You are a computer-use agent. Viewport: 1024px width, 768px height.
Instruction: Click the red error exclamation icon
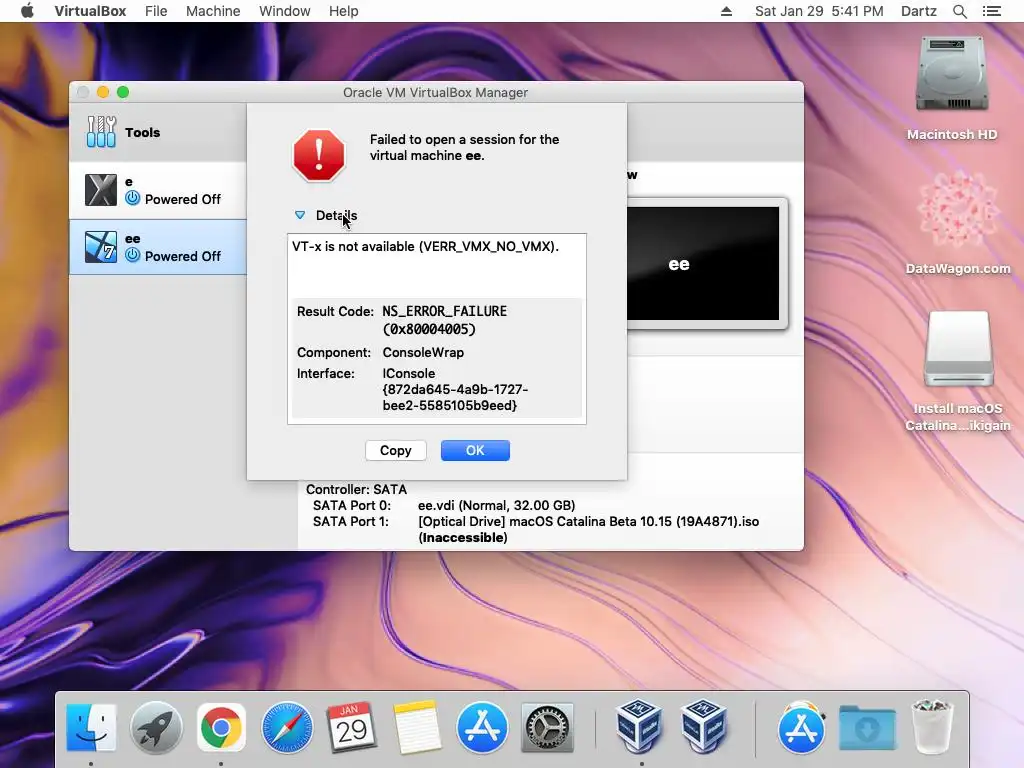click(x=319, y=155)
